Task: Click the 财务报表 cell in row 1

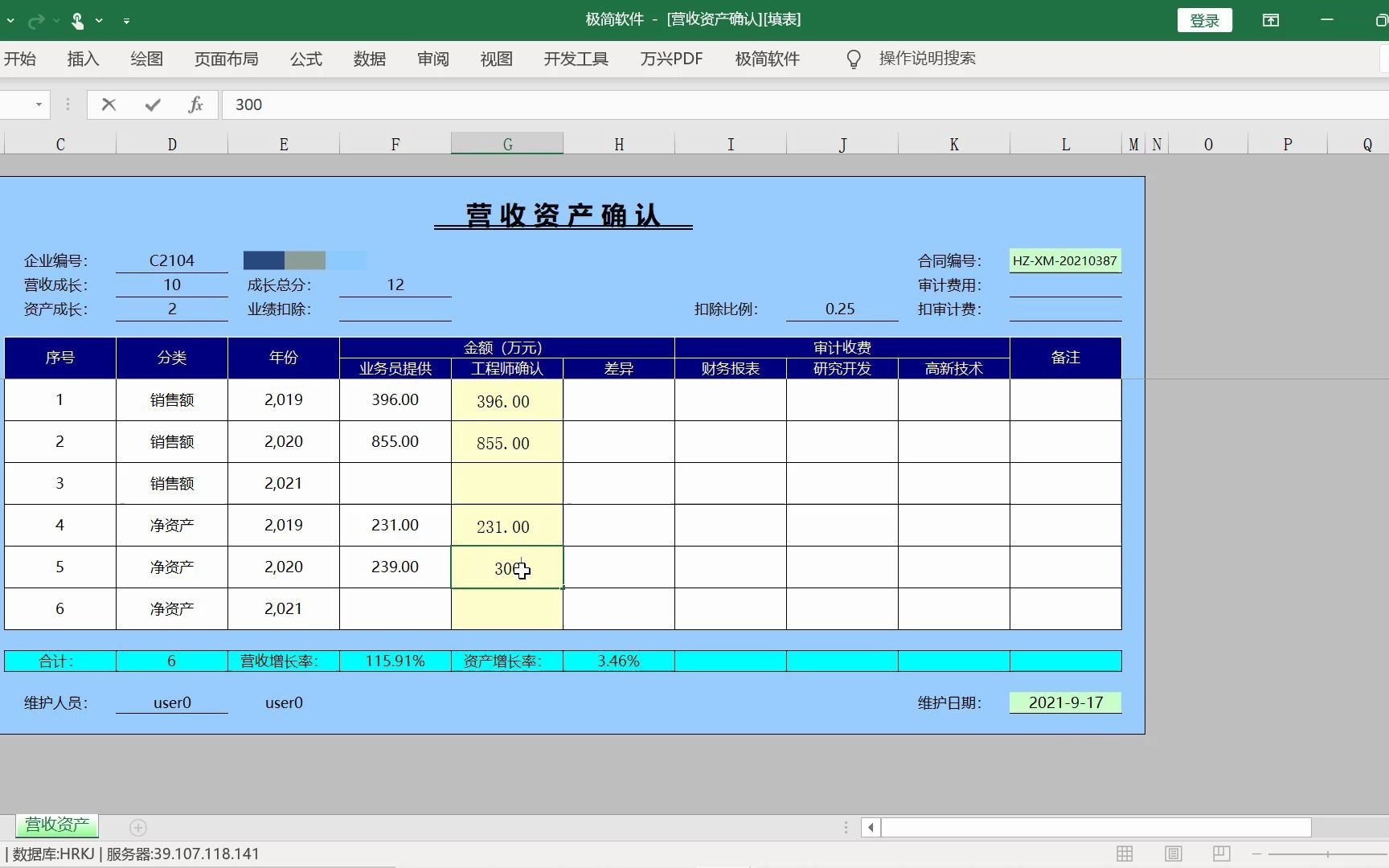Action: pyautogui.click(x=731, y=400)
